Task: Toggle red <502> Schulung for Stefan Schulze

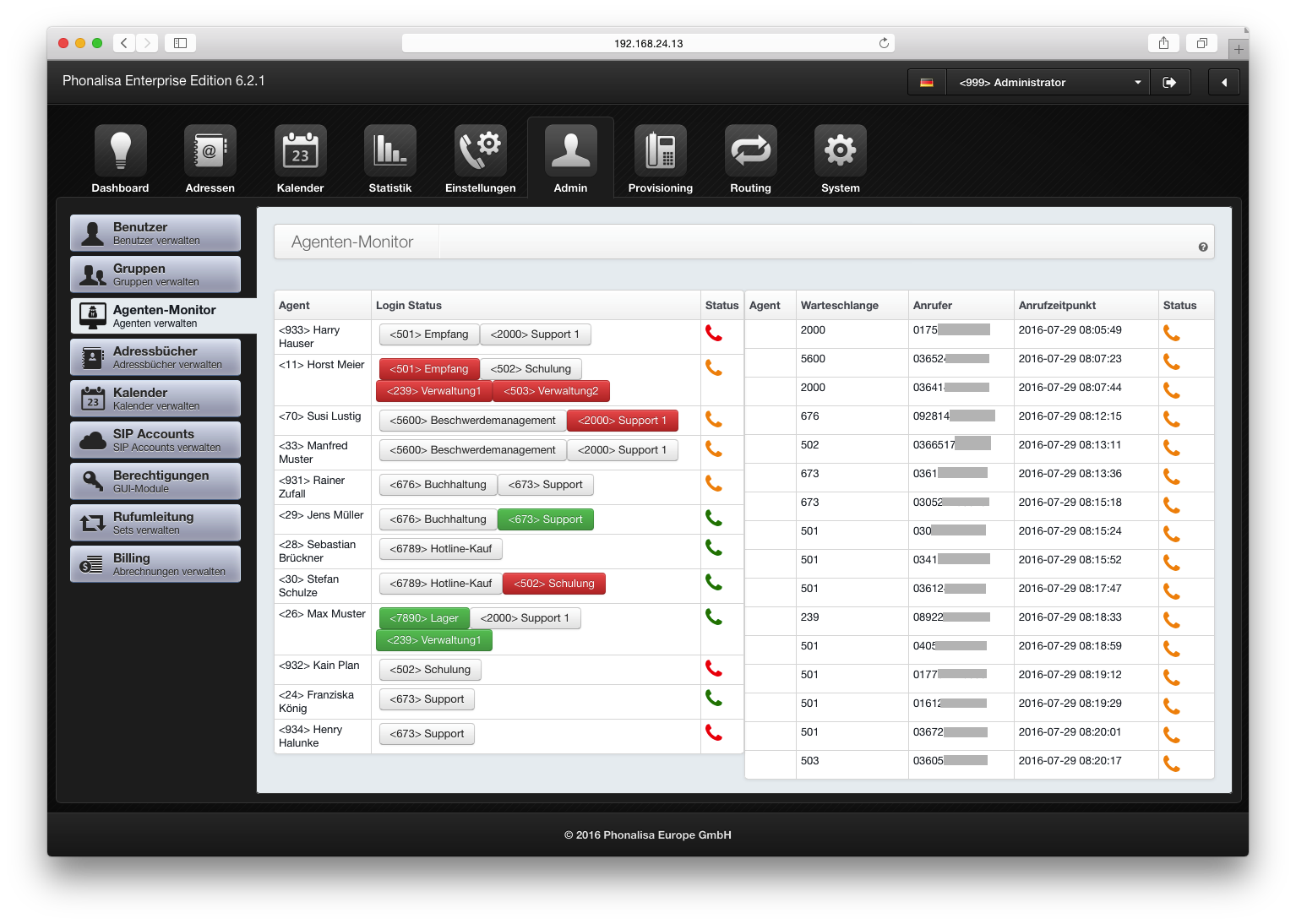Action: click(x=554, y=584)
